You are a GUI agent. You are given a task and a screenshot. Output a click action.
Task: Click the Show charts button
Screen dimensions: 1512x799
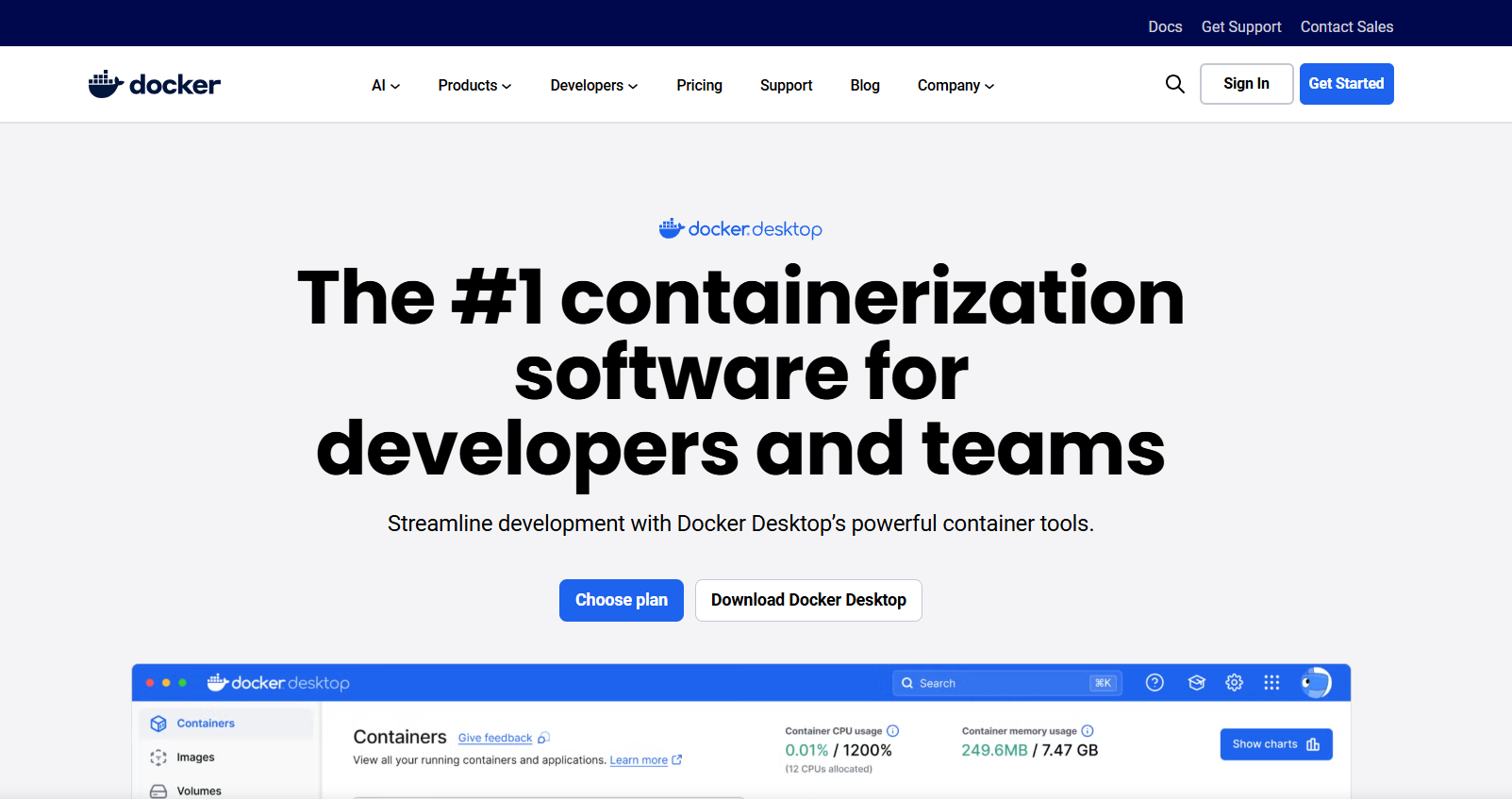[x=1276, y=744]
